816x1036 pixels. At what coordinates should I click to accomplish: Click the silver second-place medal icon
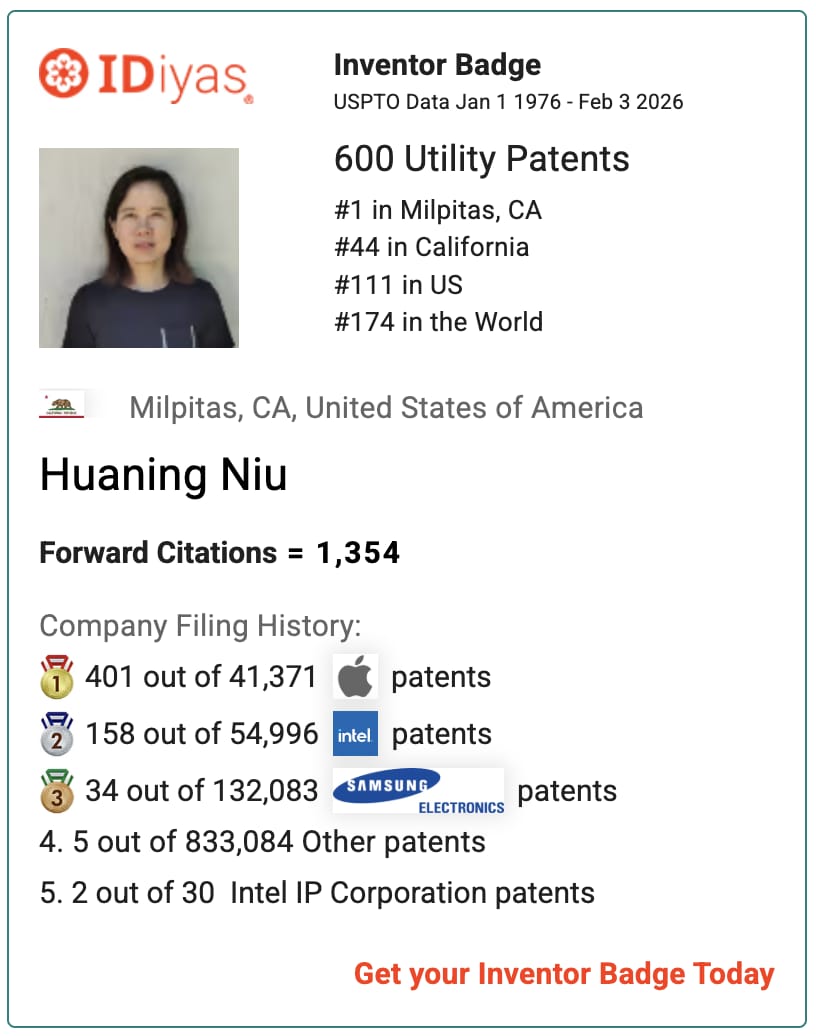pyautogui.click(x=57, y=733)
